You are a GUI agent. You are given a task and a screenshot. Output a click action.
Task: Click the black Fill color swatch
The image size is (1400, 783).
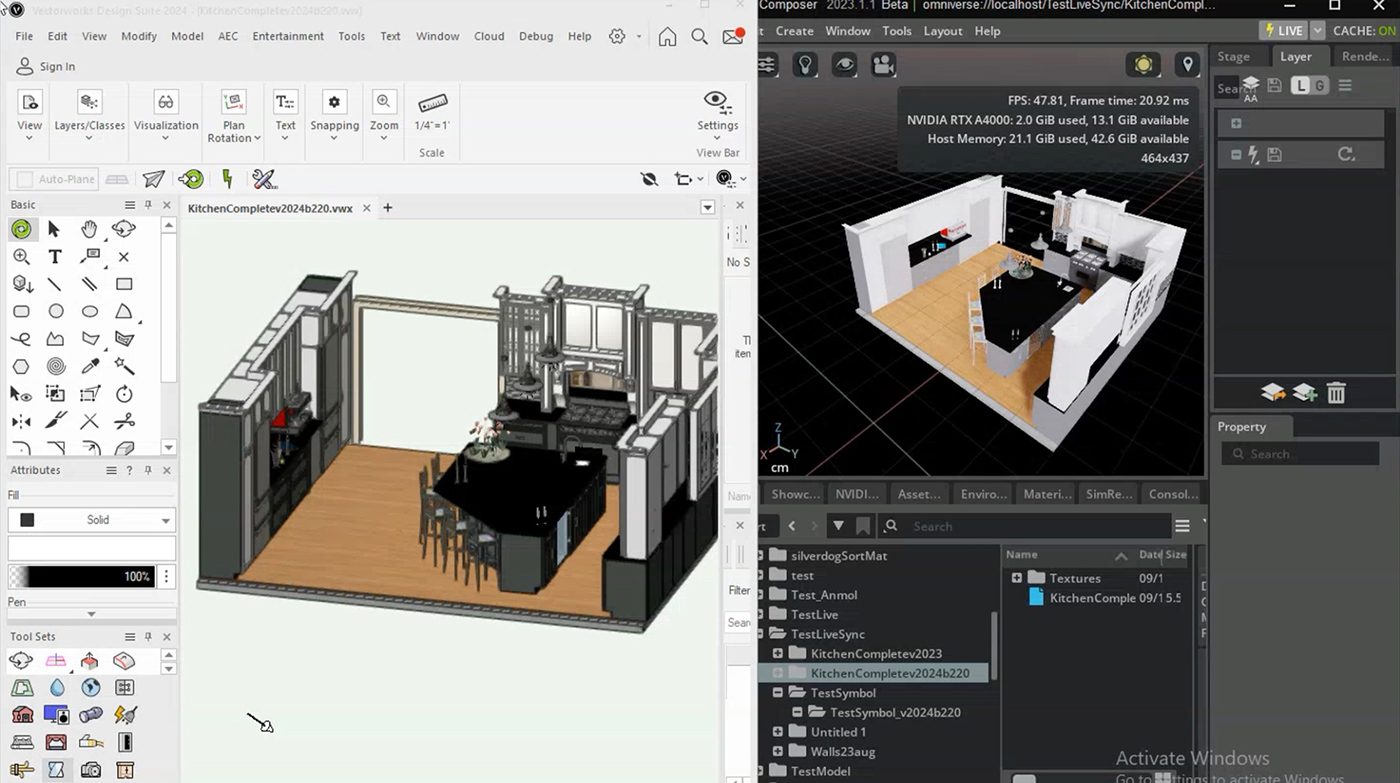pyautogui.click(x=27, y=520)
